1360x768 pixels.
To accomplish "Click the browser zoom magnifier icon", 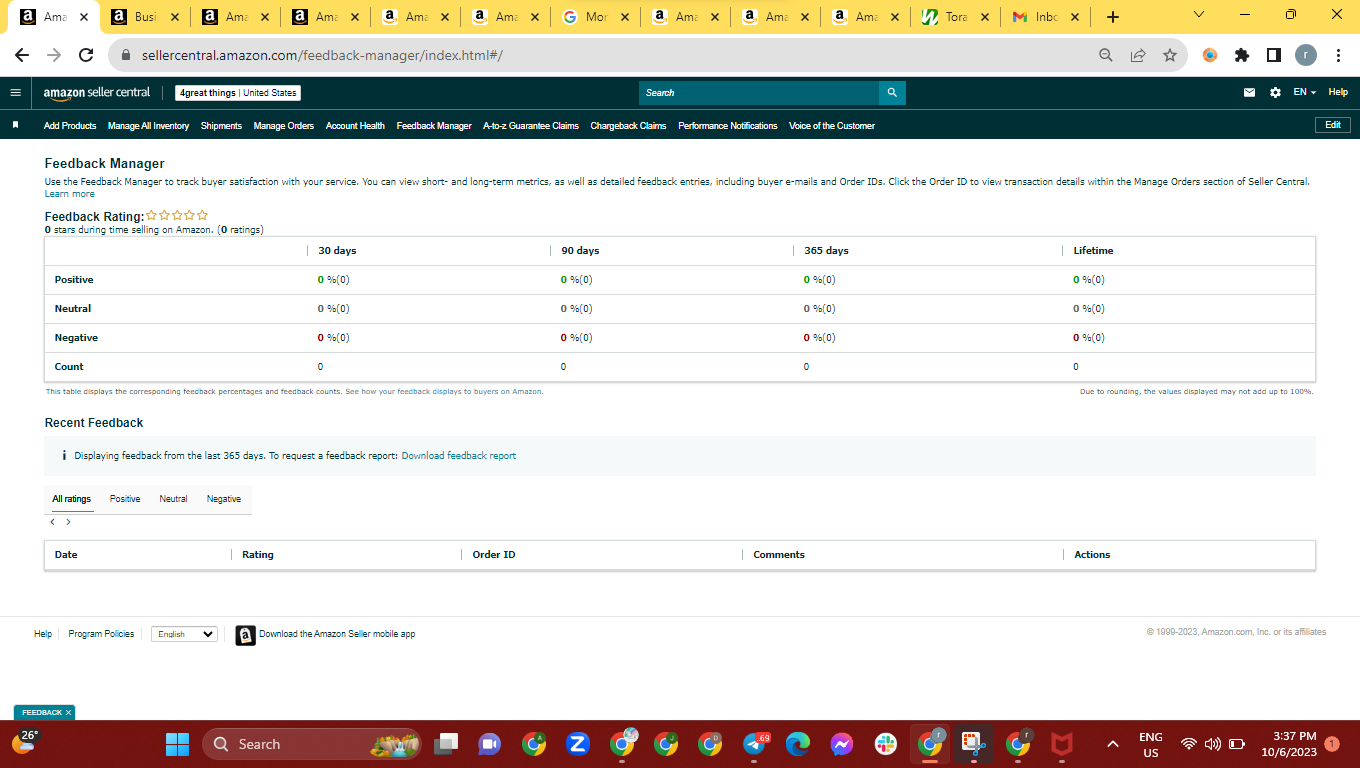I will pos(1106,56).
